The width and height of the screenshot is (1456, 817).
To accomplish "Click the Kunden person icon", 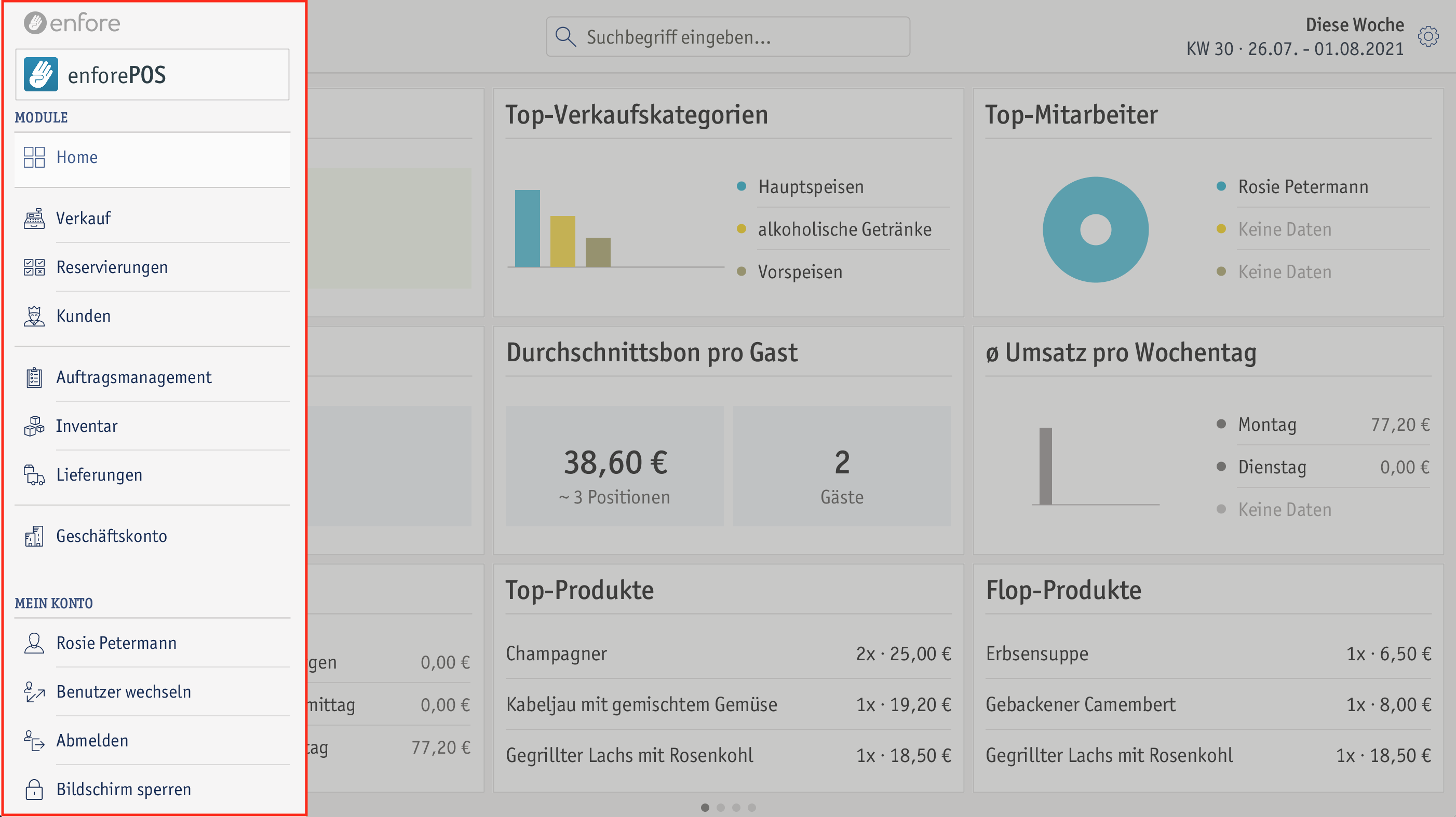I will pyautogui.click(x=34, y=316).
